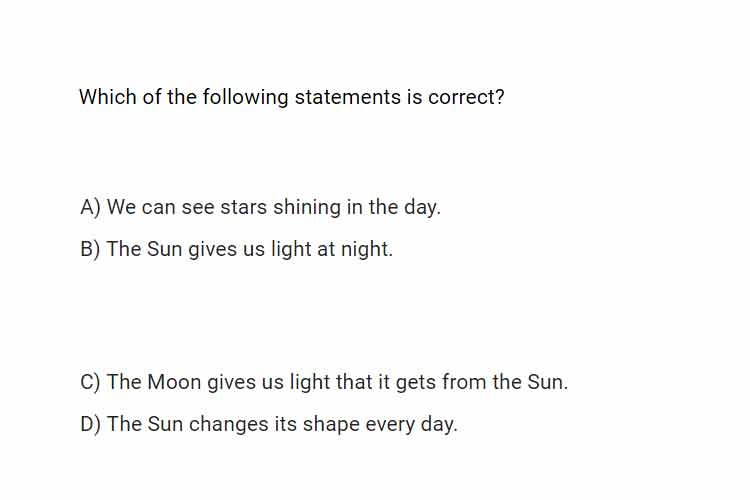Click the word 'Which' starting the question
This screenshot has height=500, width=750.
(x=108, y=97)
